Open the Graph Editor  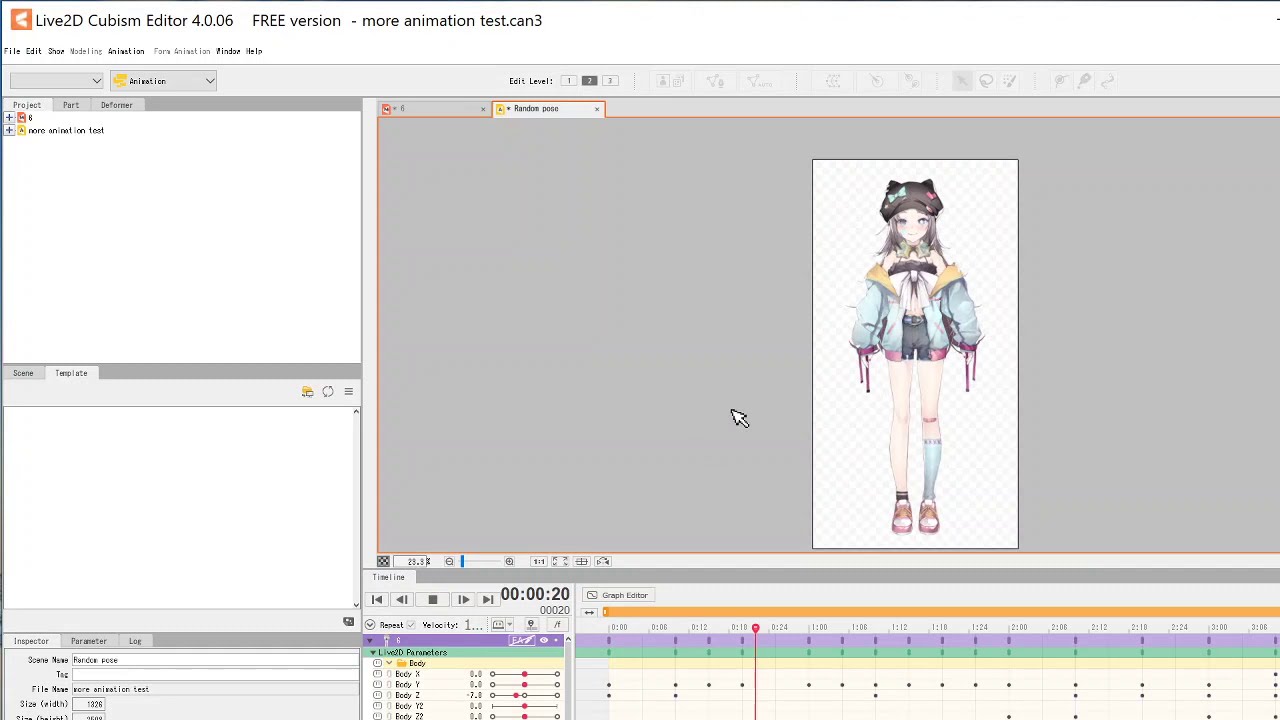click(617, 595)
